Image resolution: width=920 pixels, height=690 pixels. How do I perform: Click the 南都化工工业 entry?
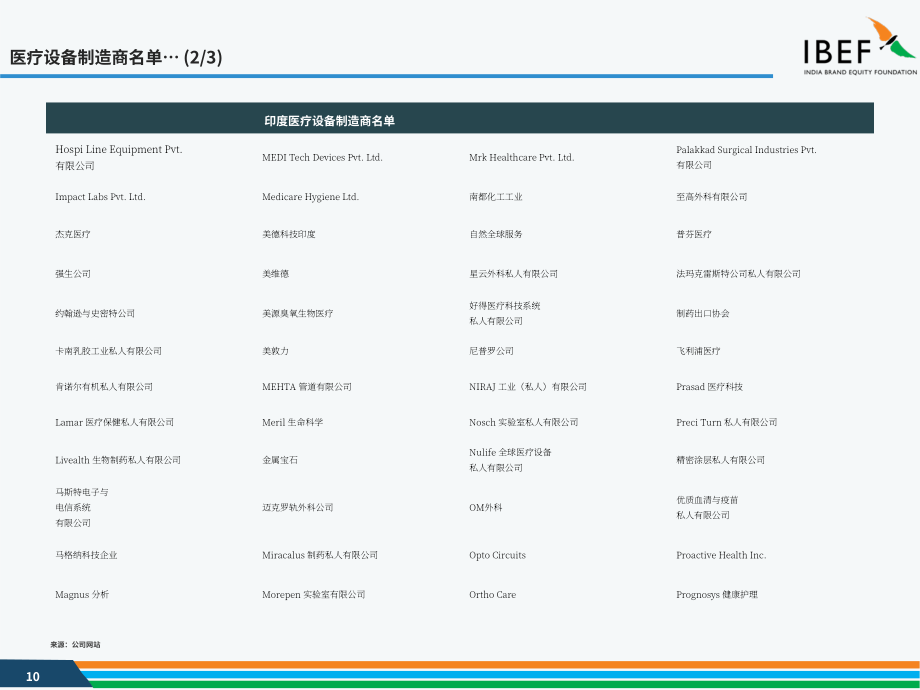(x=496, y=197)
